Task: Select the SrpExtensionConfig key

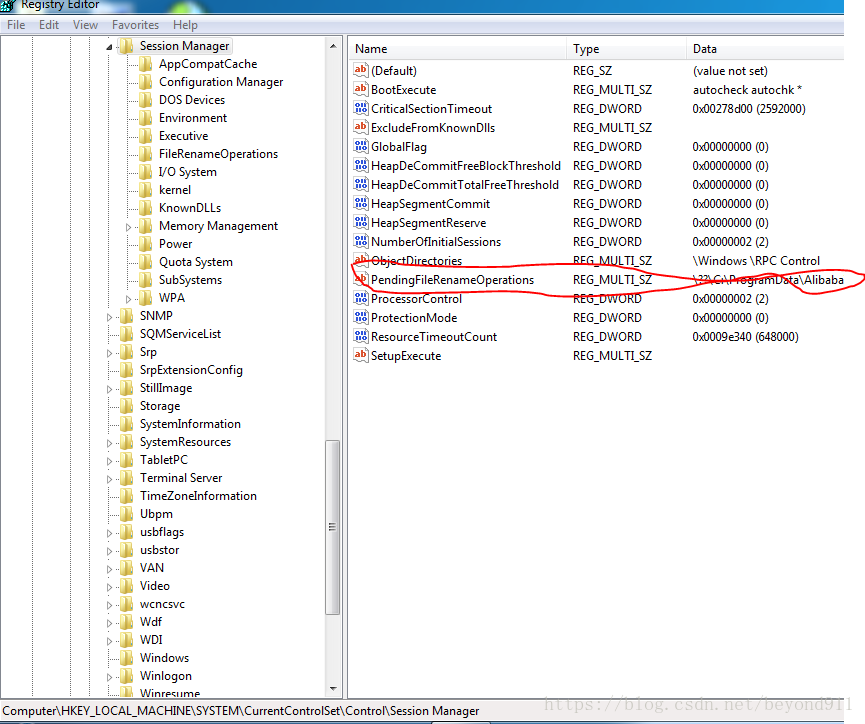Action: 191,370
